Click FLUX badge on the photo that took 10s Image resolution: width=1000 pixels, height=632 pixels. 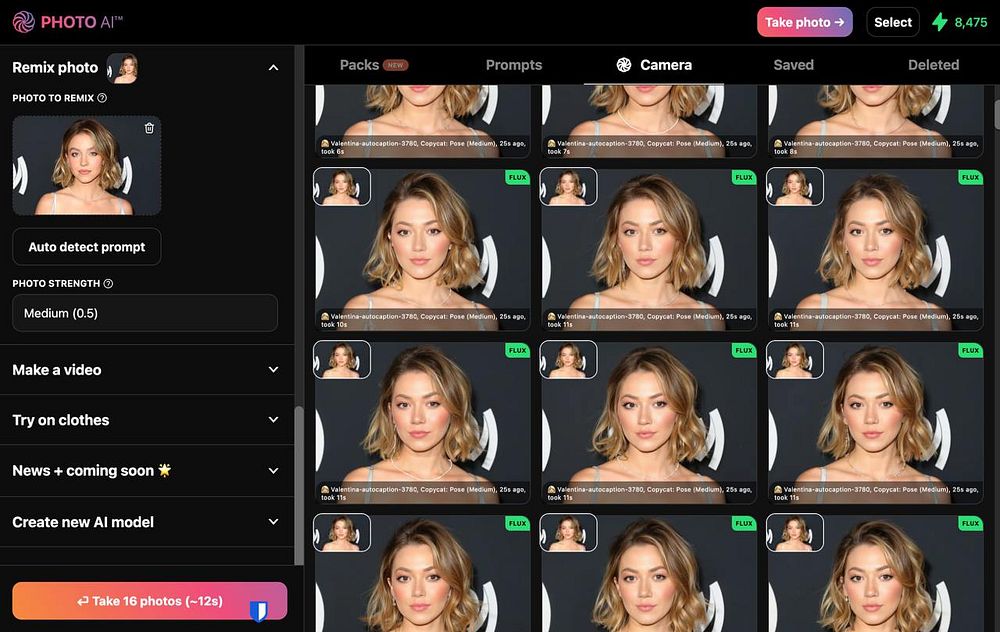[517, 177]
